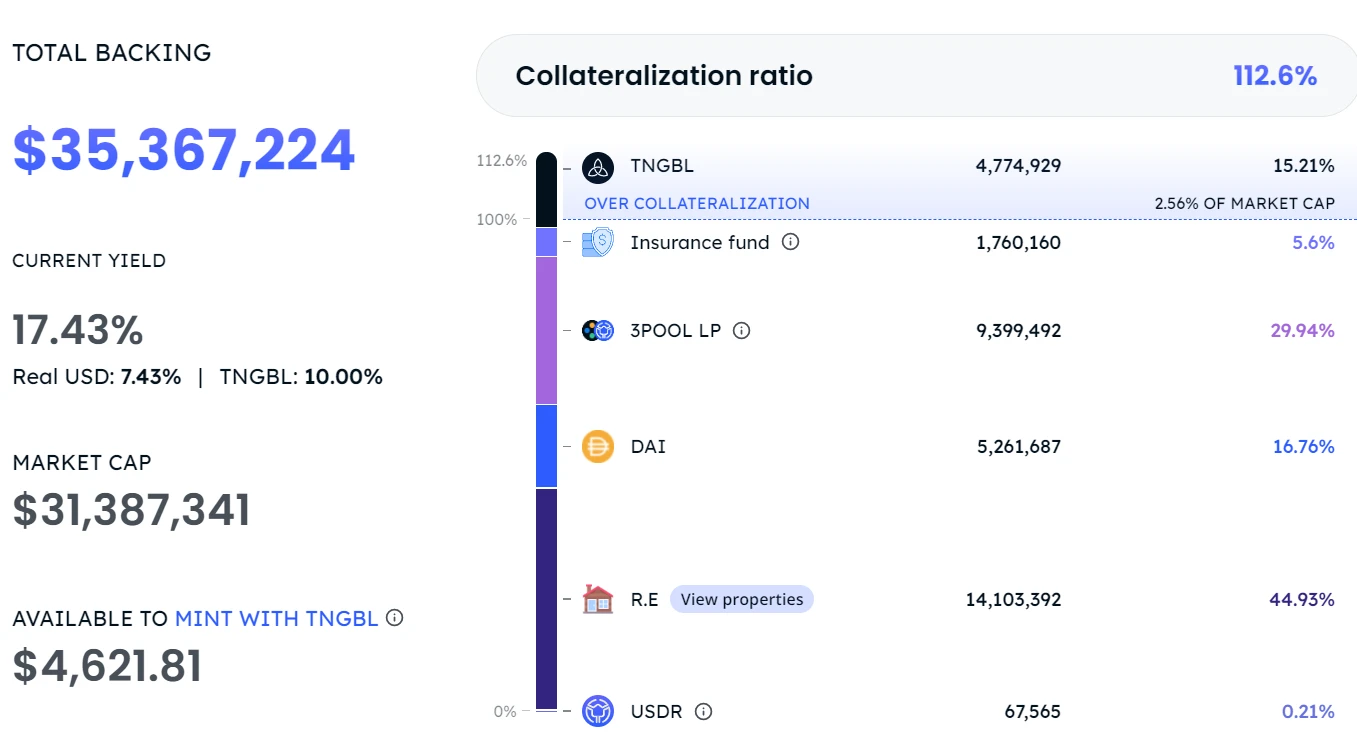The height and width of the screenshot is (753, 1357).
Task: Click the Collateralization ratio 112.6% value
Action: pos(1275,76)
